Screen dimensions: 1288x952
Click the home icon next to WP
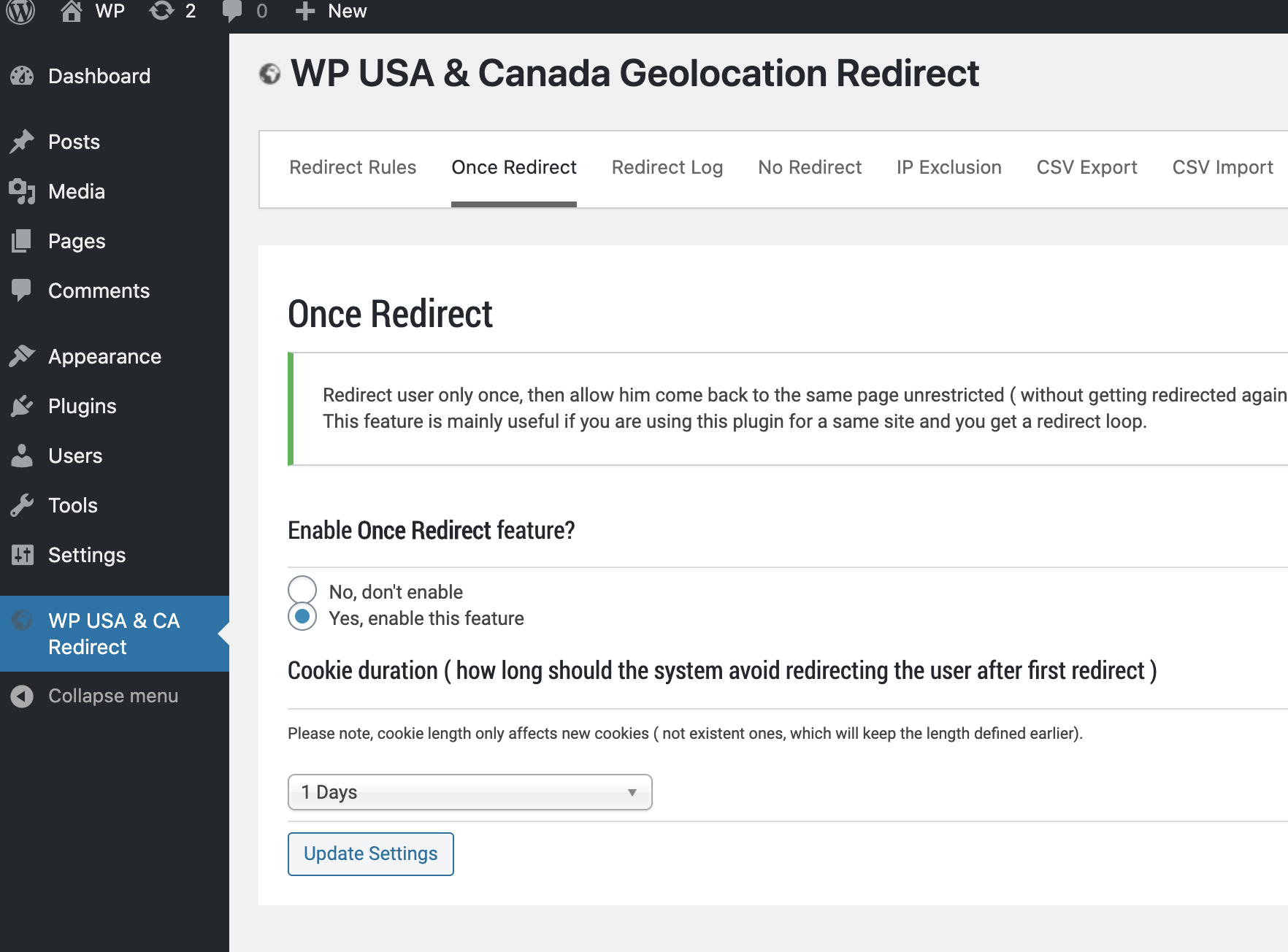coord(71,11)
